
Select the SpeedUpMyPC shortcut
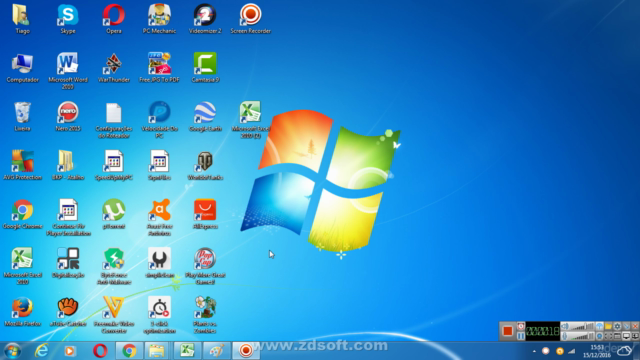coord(113,165)
